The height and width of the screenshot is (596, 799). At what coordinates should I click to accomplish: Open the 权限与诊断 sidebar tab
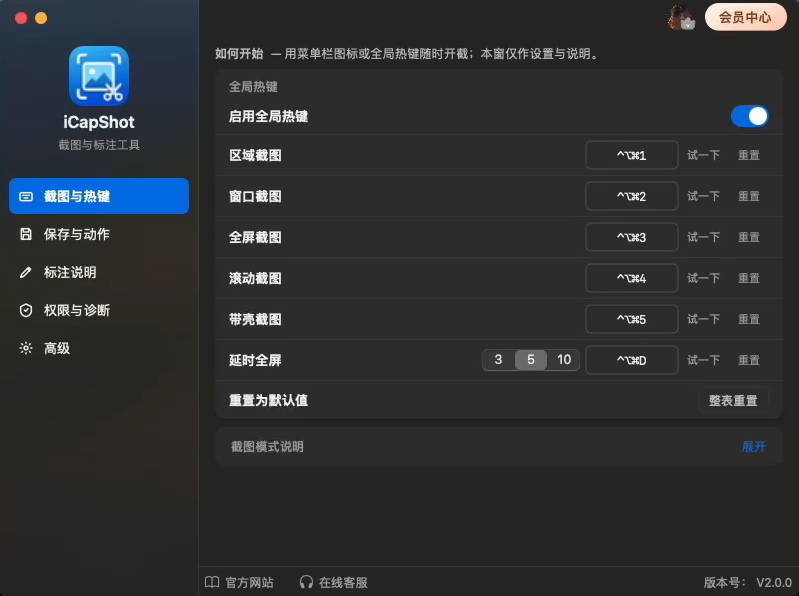[99, 310]
